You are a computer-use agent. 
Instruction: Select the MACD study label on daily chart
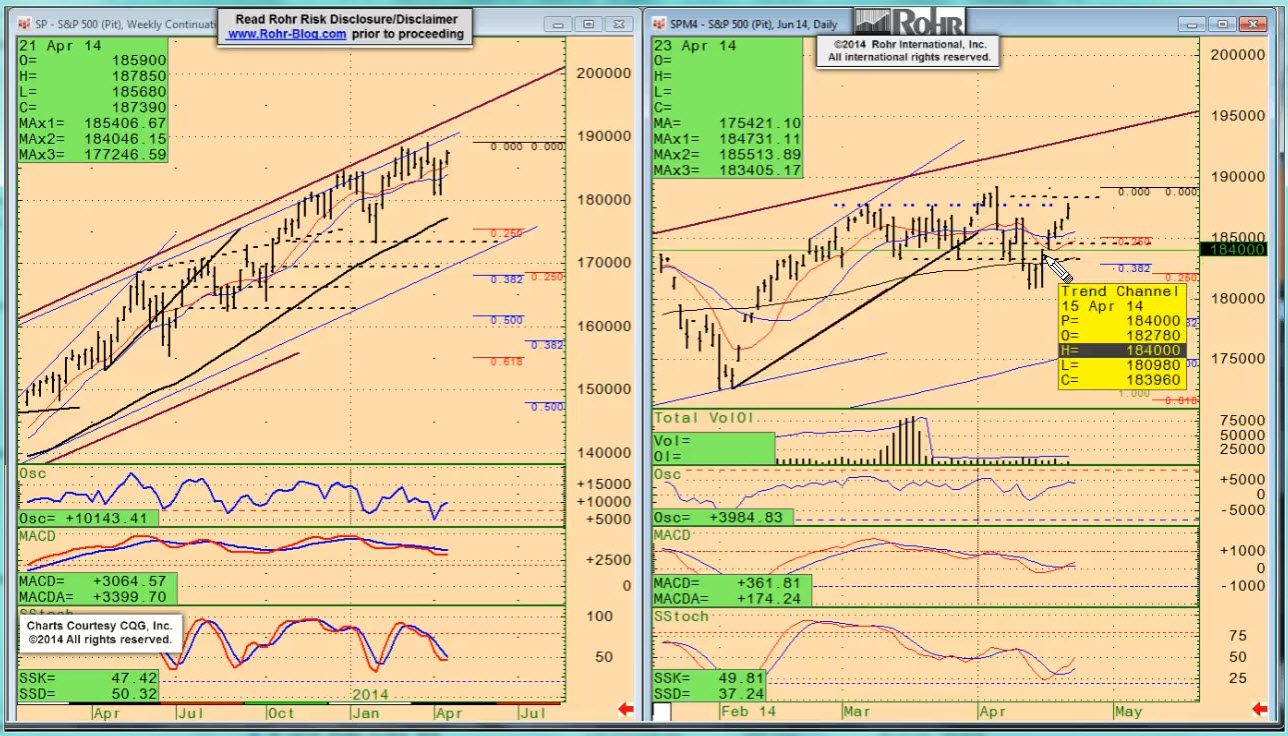click(x=673, y=535)
